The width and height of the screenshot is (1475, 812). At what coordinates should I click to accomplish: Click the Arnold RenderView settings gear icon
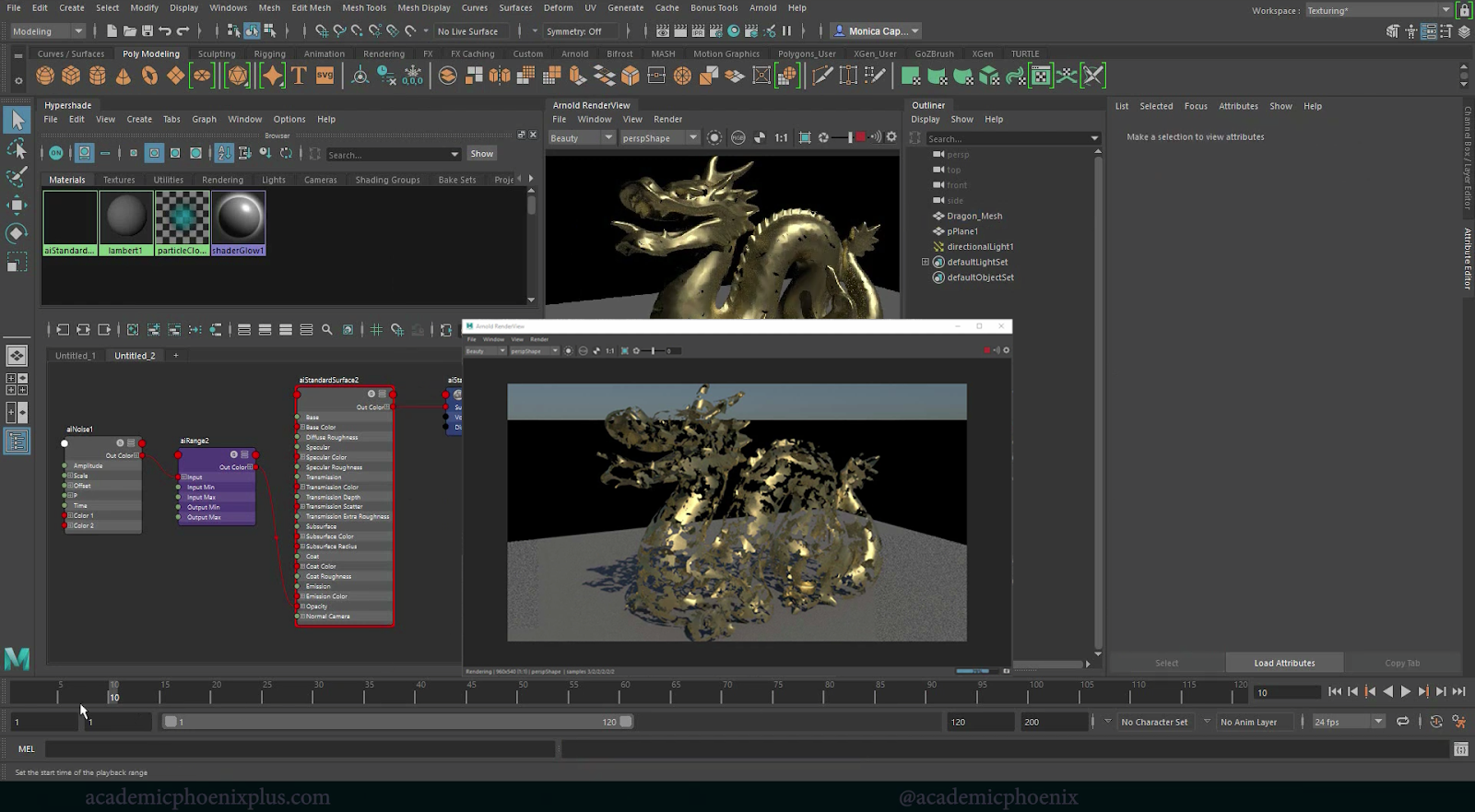click(891, 137)
